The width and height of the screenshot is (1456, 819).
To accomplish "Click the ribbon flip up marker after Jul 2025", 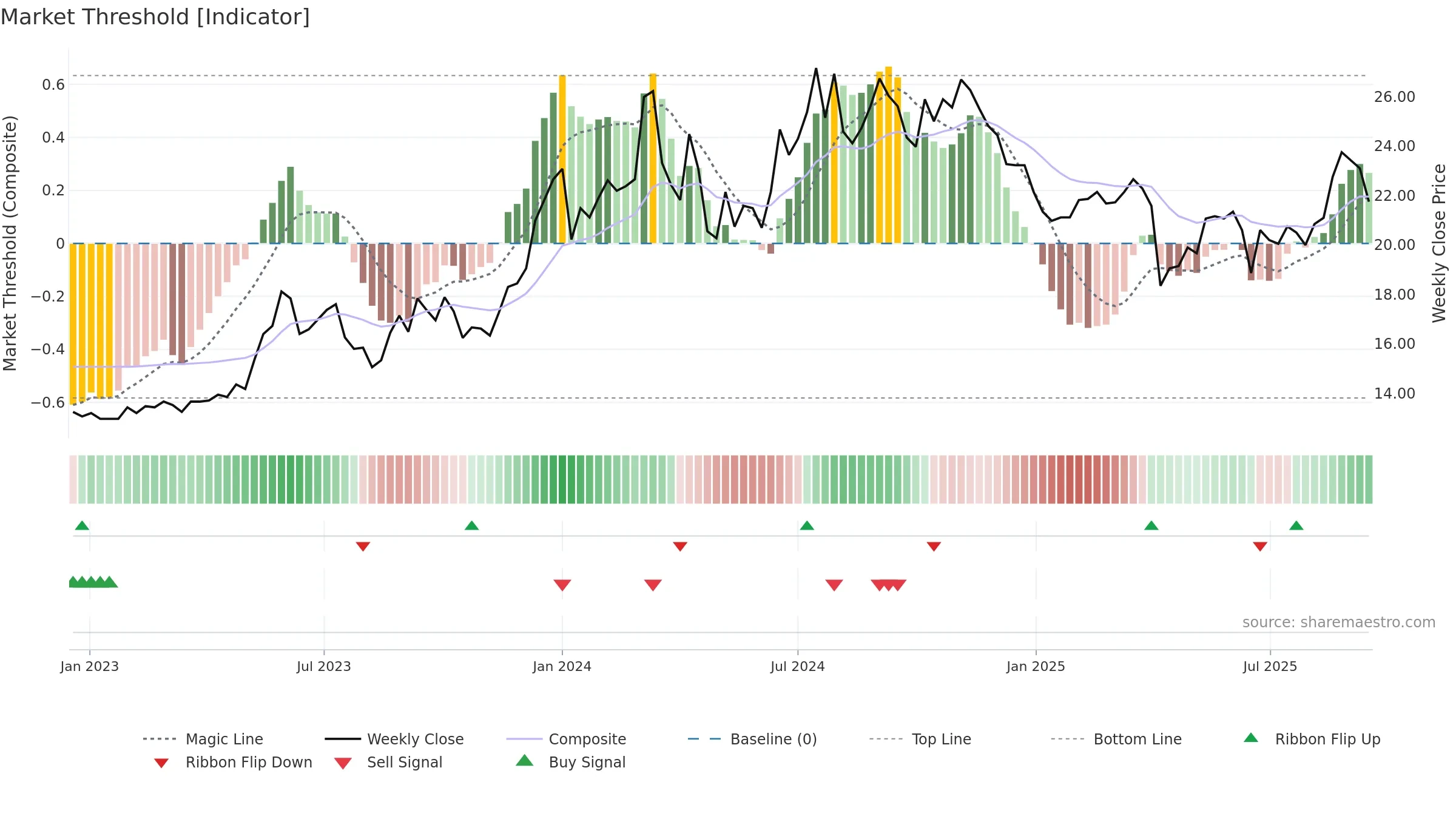I will tap(1296, 525).
